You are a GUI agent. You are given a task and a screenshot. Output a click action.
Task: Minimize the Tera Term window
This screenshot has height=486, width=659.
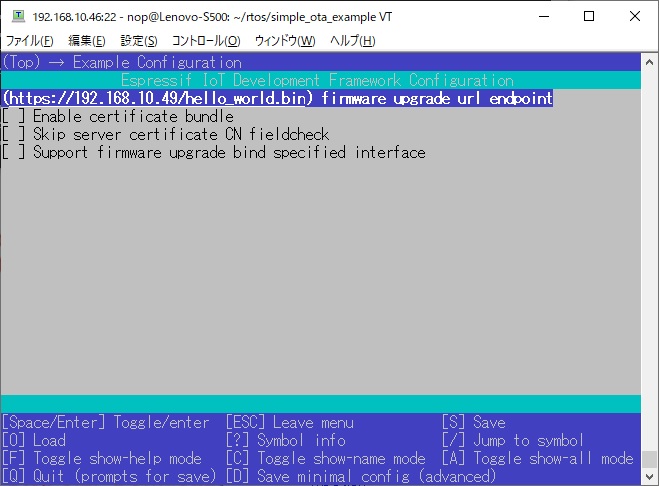tap(544, 16)
